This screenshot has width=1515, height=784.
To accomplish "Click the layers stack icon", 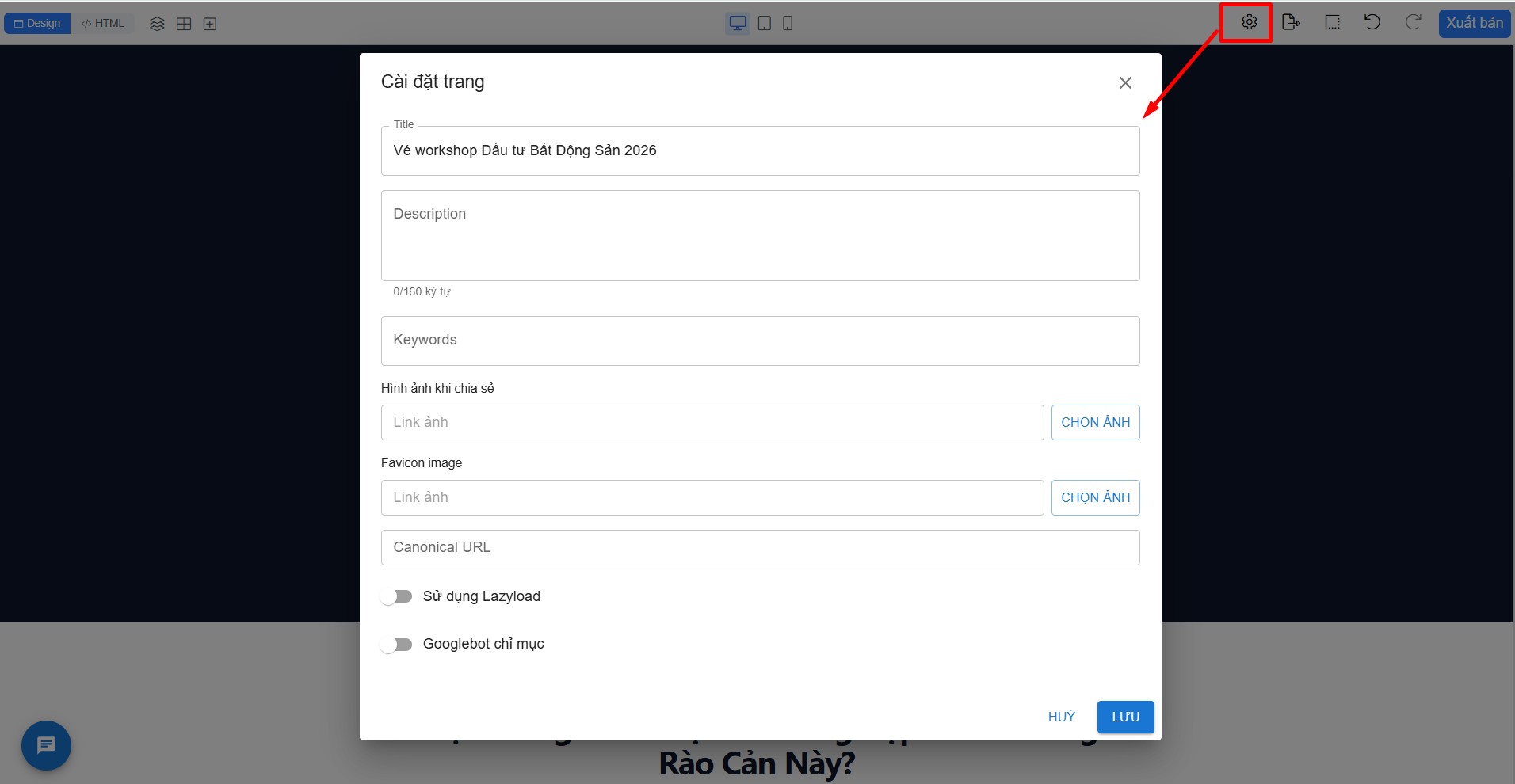I will point(157,24).
